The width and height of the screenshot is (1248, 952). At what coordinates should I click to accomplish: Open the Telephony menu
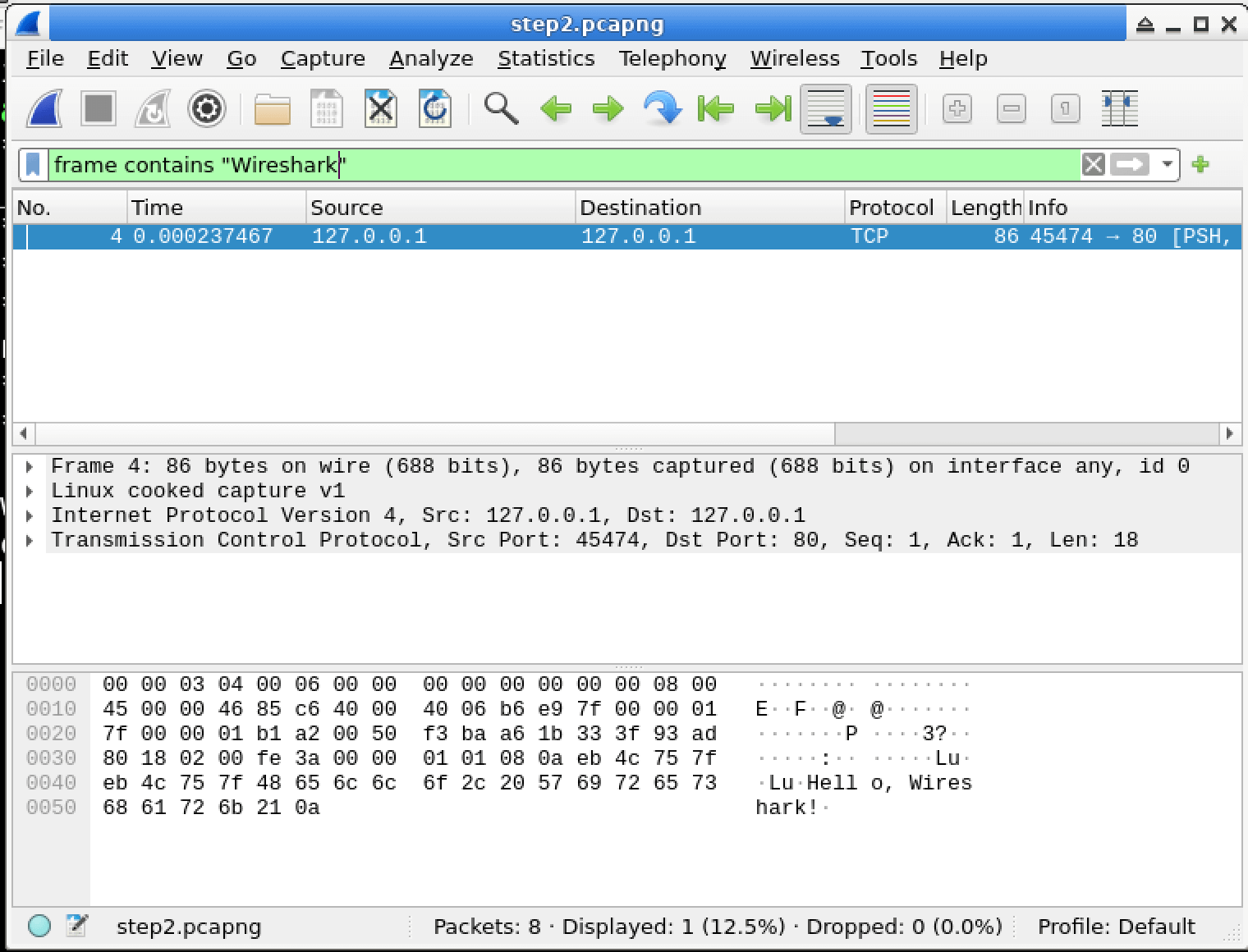point(672,58)
